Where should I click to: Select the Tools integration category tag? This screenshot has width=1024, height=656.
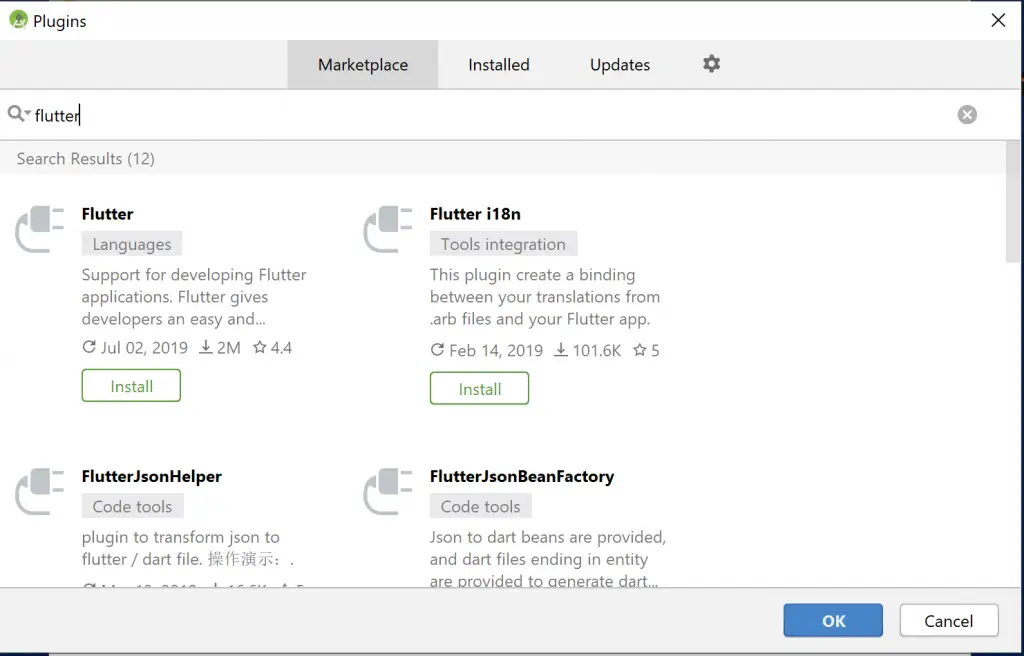tap(503, 244)
